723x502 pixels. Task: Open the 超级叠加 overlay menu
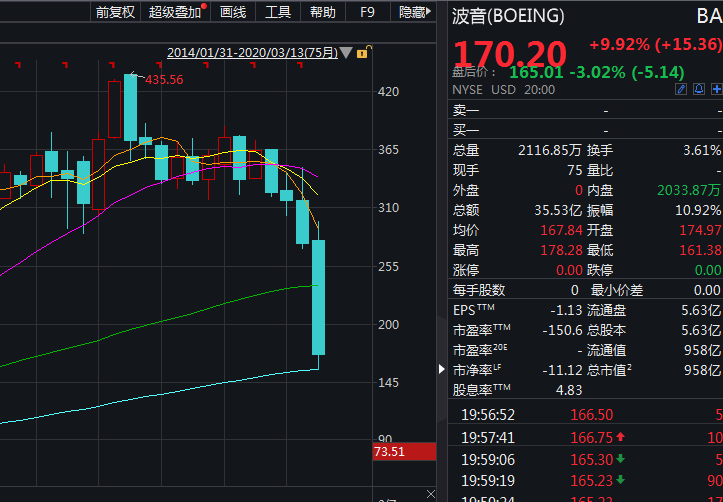(176, 12)
